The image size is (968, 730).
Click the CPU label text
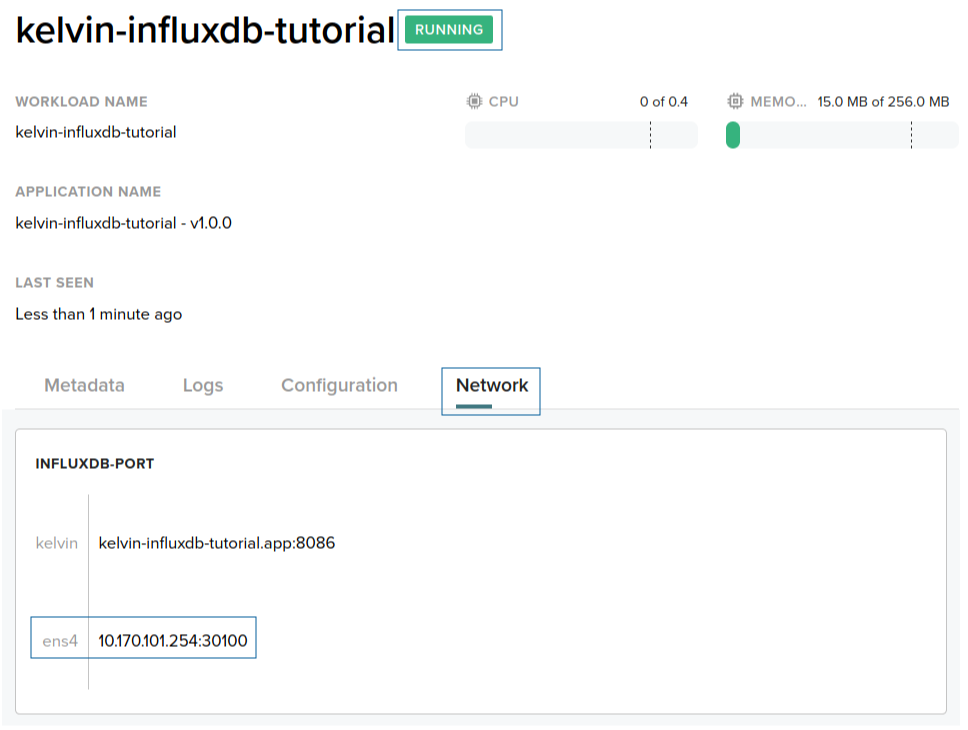tap(504, 102)
